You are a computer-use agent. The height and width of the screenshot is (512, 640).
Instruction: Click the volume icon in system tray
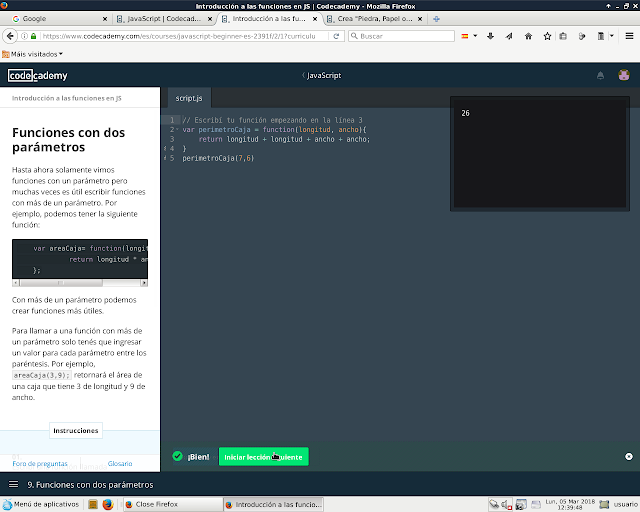point(507,505)
